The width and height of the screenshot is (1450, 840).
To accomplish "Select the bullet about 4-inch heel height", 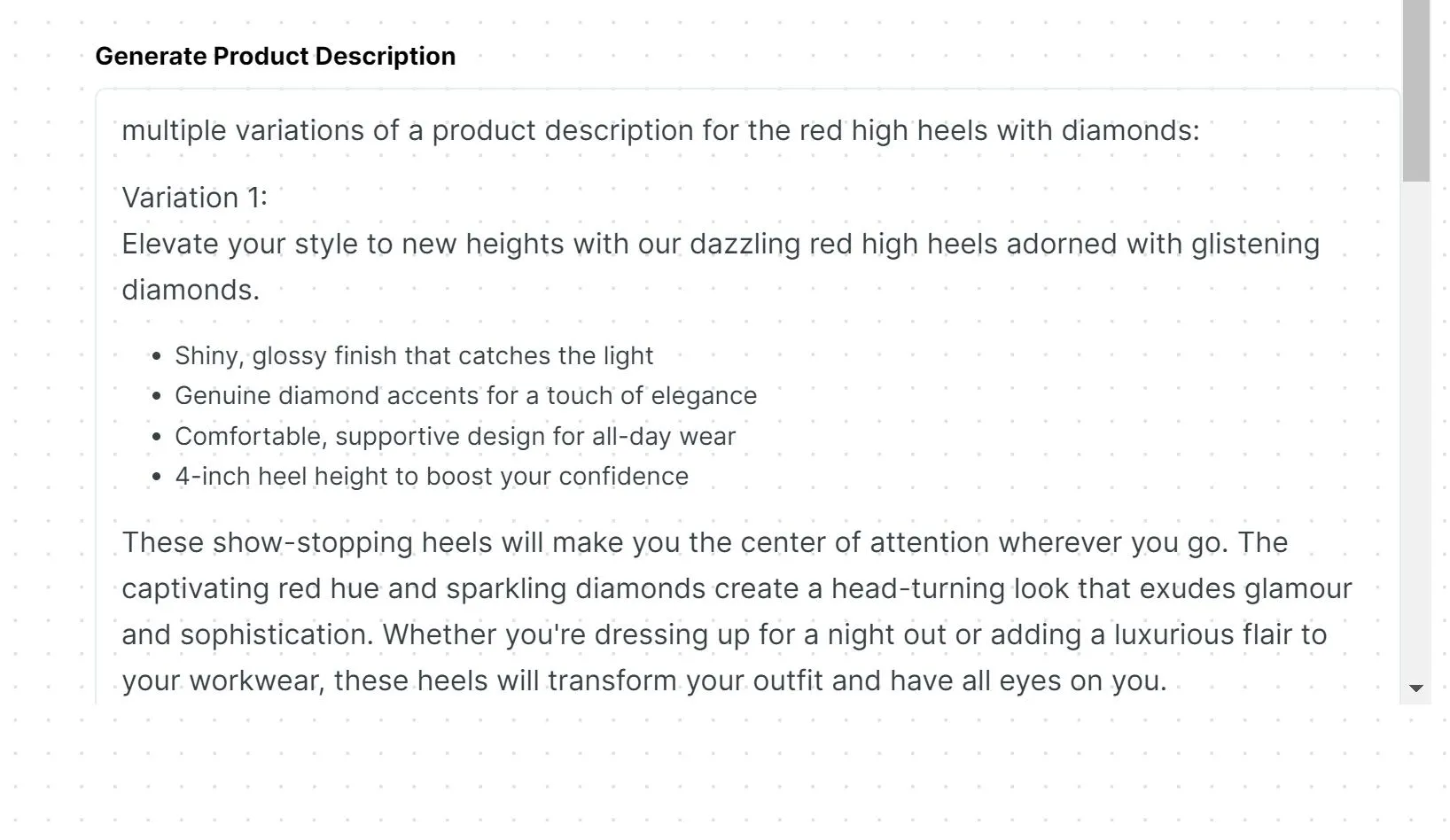I will 431,476.
